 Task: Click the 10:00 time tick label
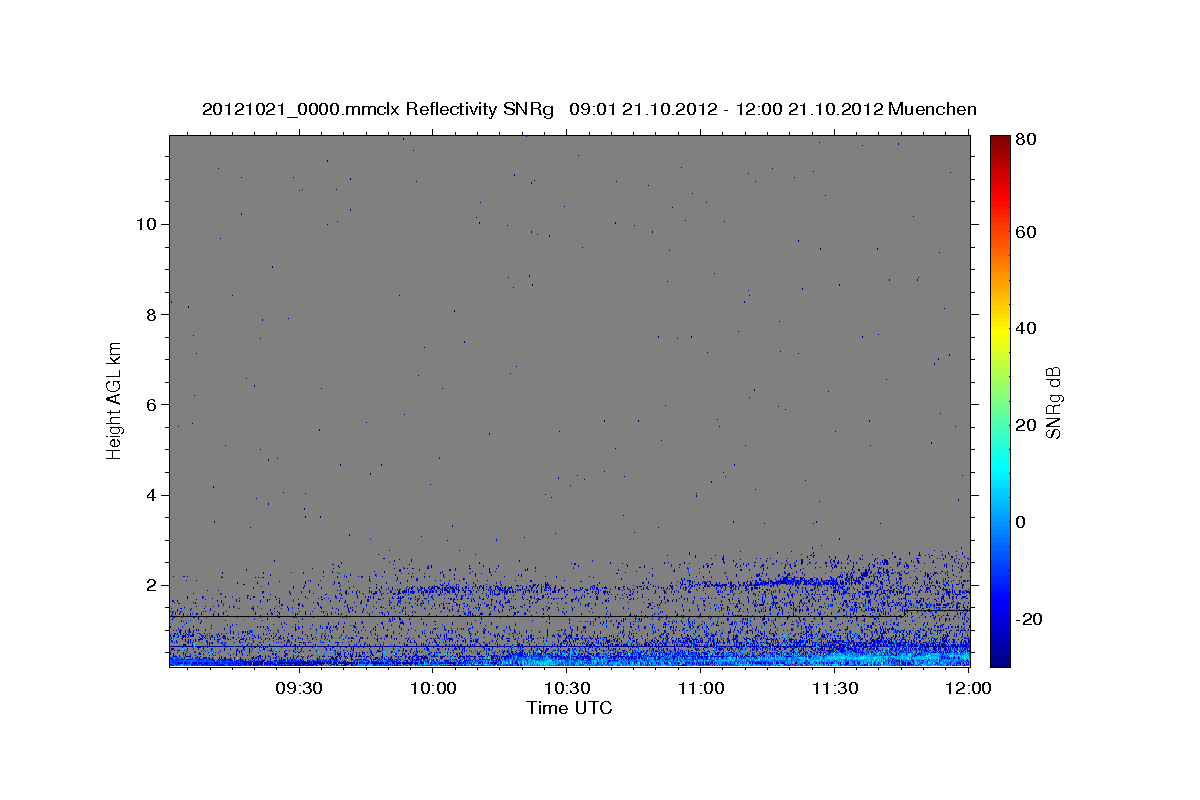[x=433, y=689]
